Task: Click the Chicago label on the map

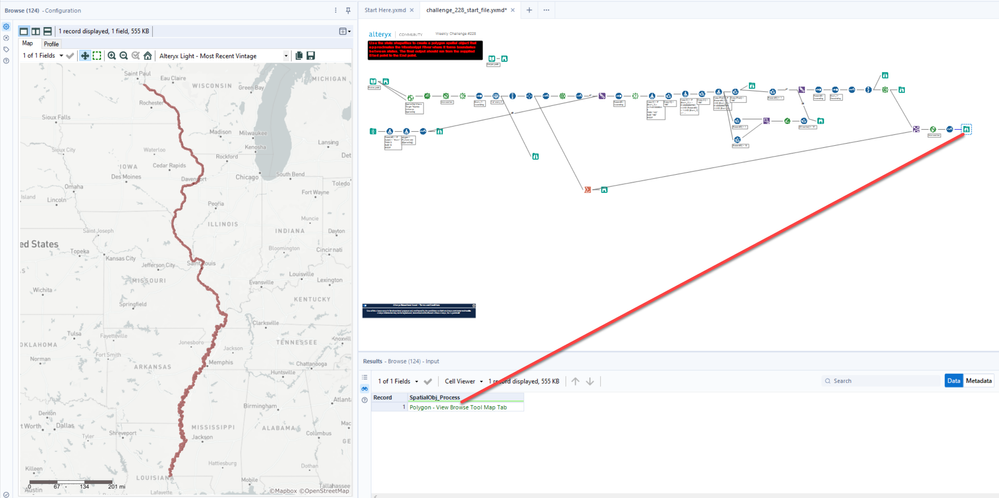Action: 248,176
